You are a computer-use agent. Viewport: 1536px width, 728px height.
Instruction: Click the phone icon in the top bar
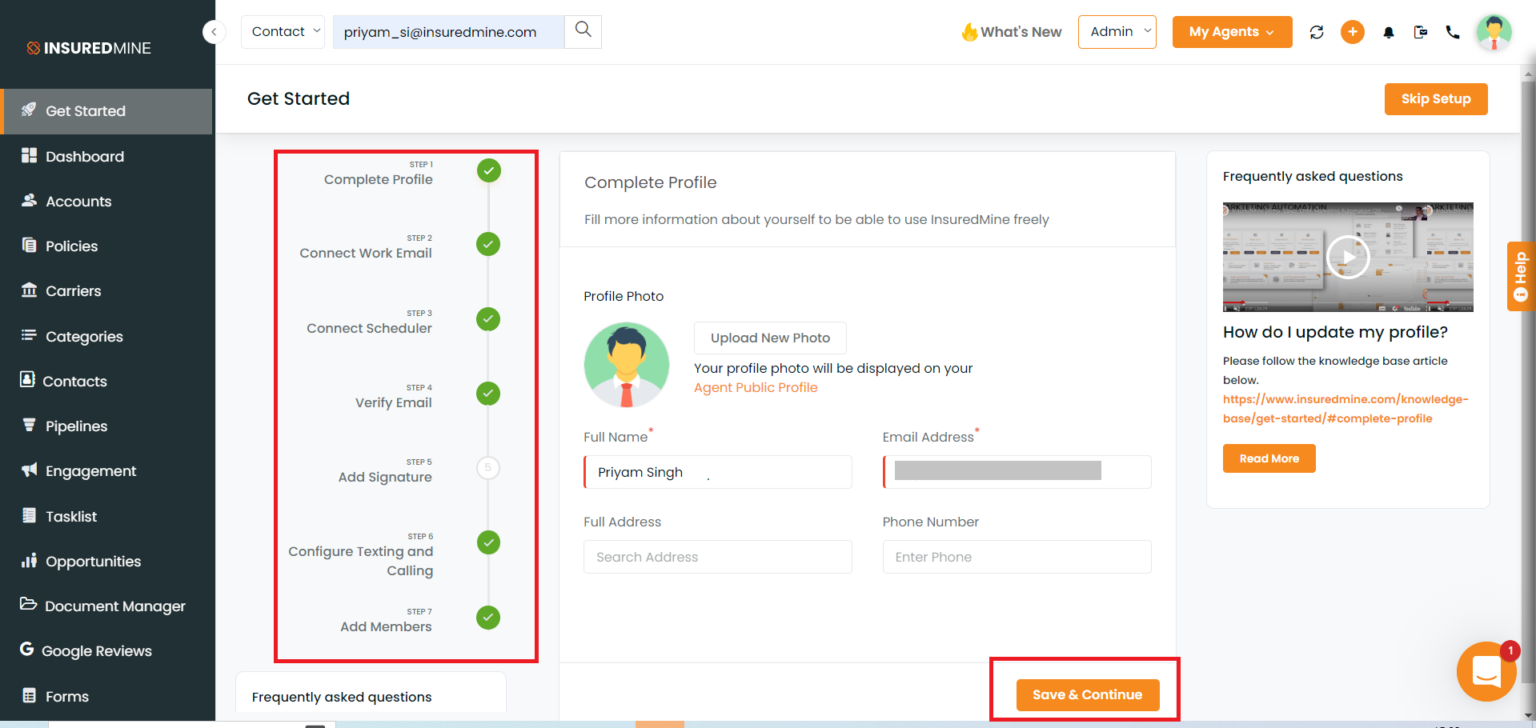[x=1452, y=32]
